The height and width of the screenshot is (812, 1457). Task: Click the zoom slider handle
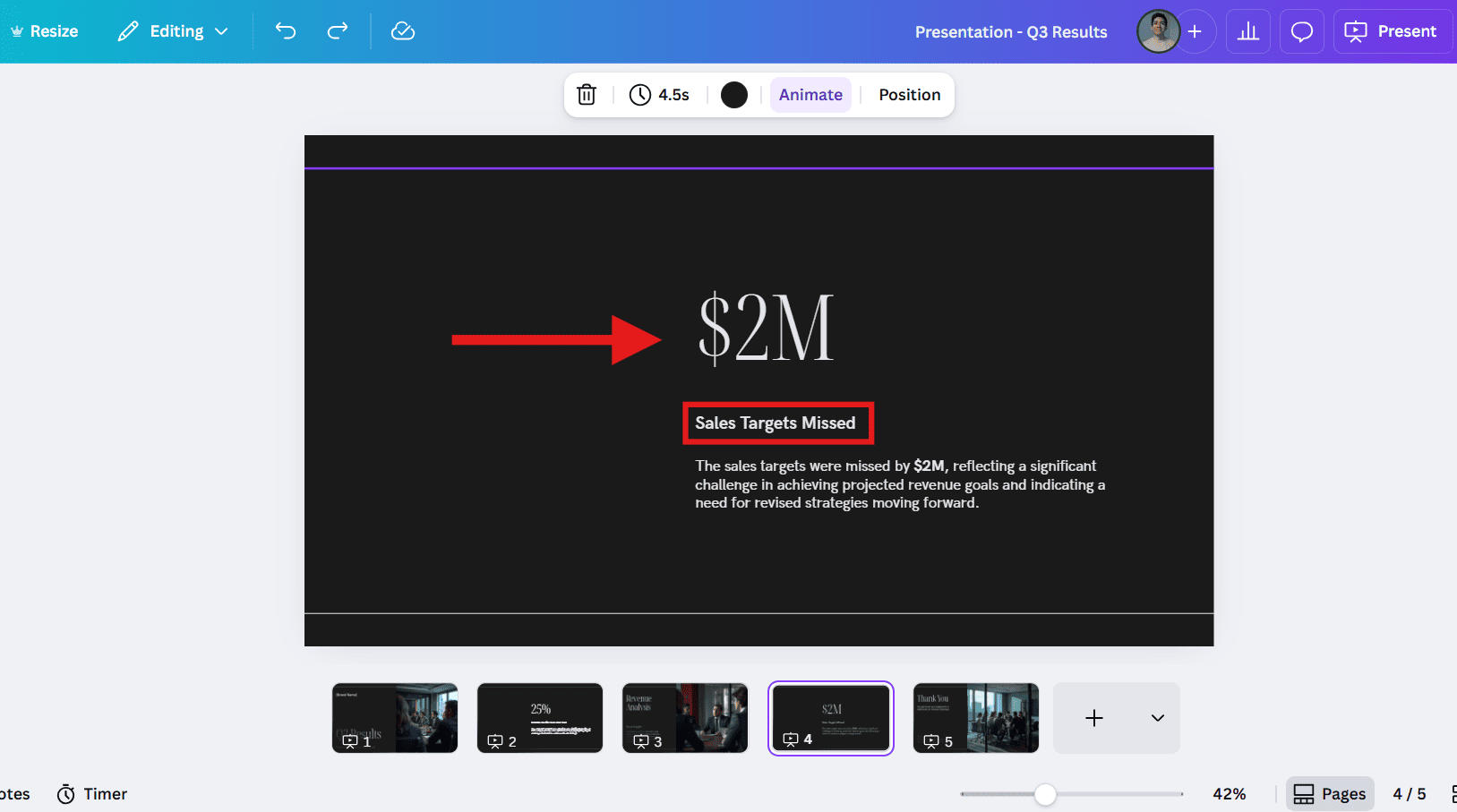tap(1045, 794)
